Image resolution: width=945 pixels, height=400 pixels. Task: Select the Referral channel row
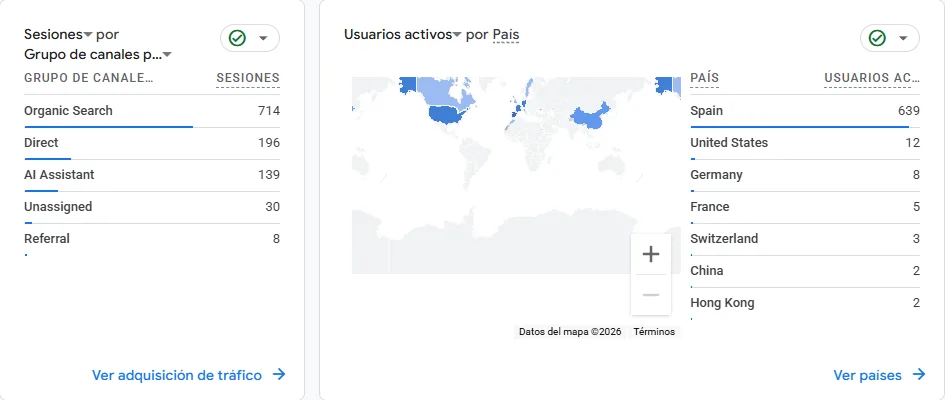(x=152, y=239)
